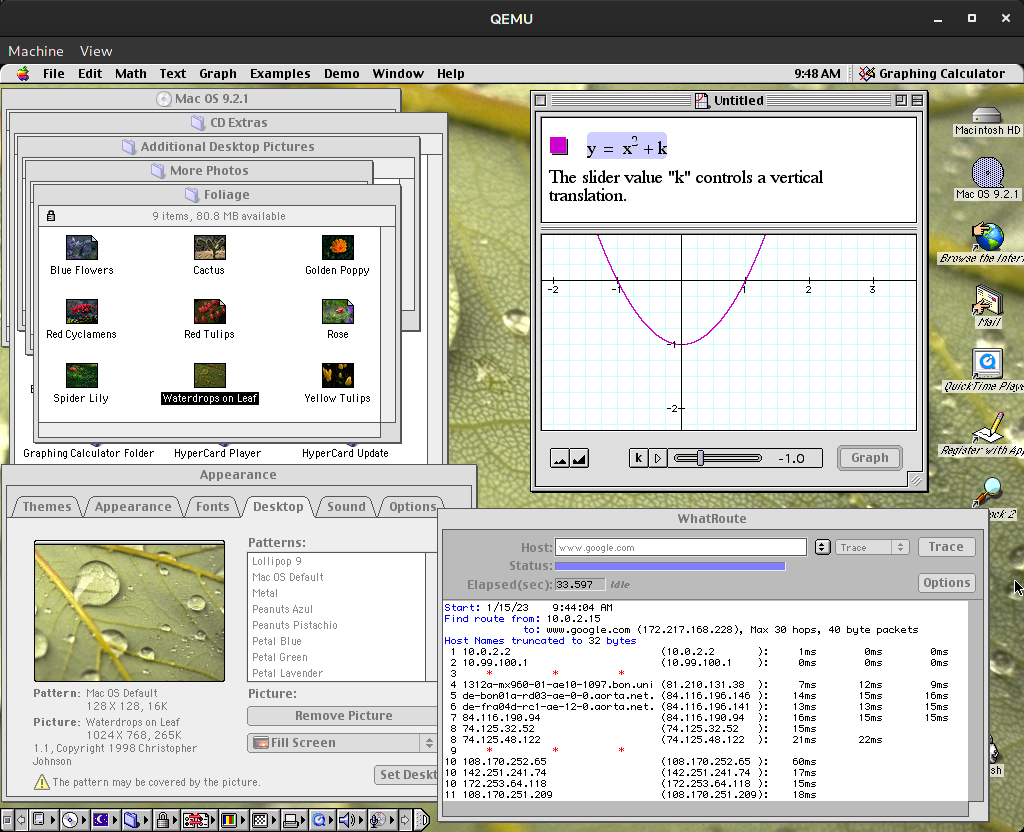1024x832 pixels.
Task: Select the Spider Lily picture icon
Action: pyautogui.click(x=82, y=376)
